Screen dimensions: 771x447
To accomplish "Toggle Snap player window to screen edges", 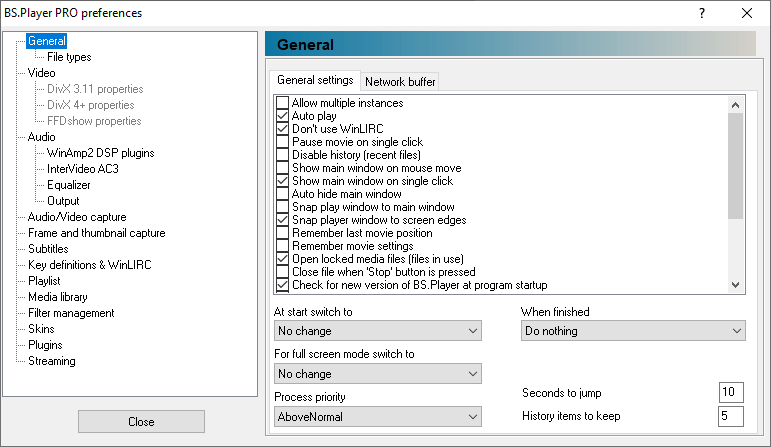I will coord(282,220).
